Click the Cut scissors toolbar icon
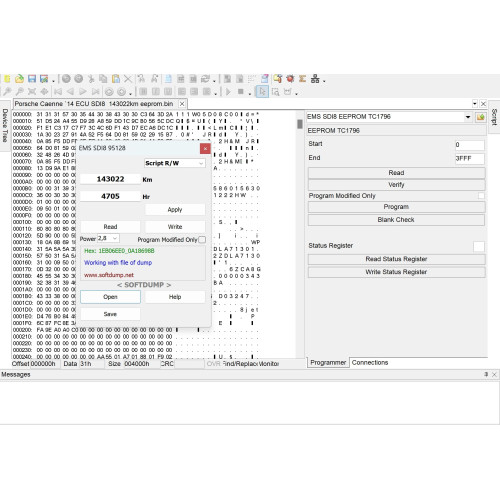This screenshot has height=500, width=500. coord(91,79)
